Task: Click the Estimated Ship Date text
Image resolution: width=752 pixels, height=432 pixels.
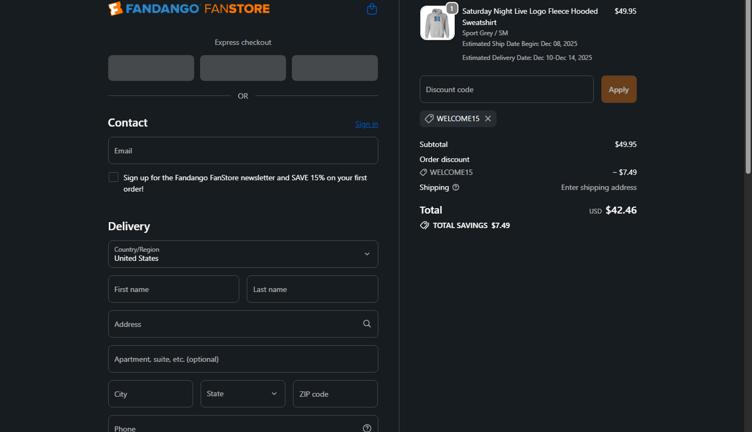Action: pyautogui.click(x=519, y=44)
